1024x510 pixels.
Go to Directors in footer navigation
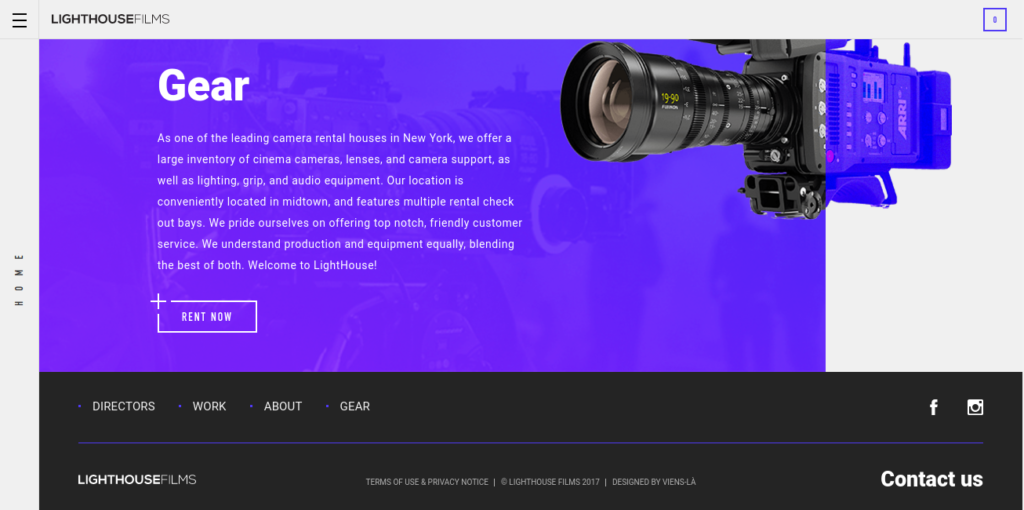(x=123, y=406)
